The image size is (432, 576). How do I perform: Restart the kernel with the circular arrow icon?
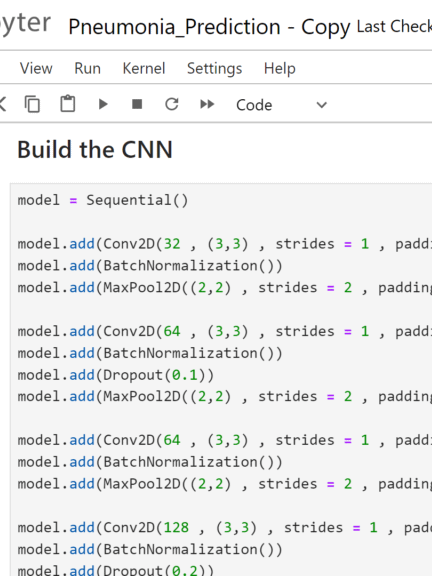172,104
